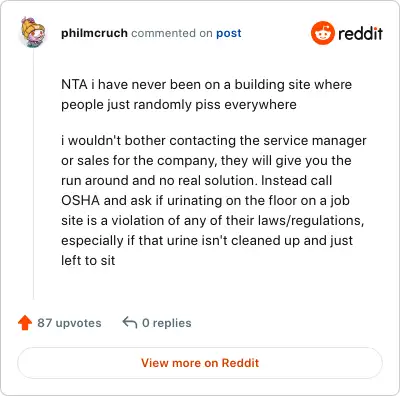Click the "87 upvotes" count label
This screenshot has width=400, height=396.
tap(69, 323)
